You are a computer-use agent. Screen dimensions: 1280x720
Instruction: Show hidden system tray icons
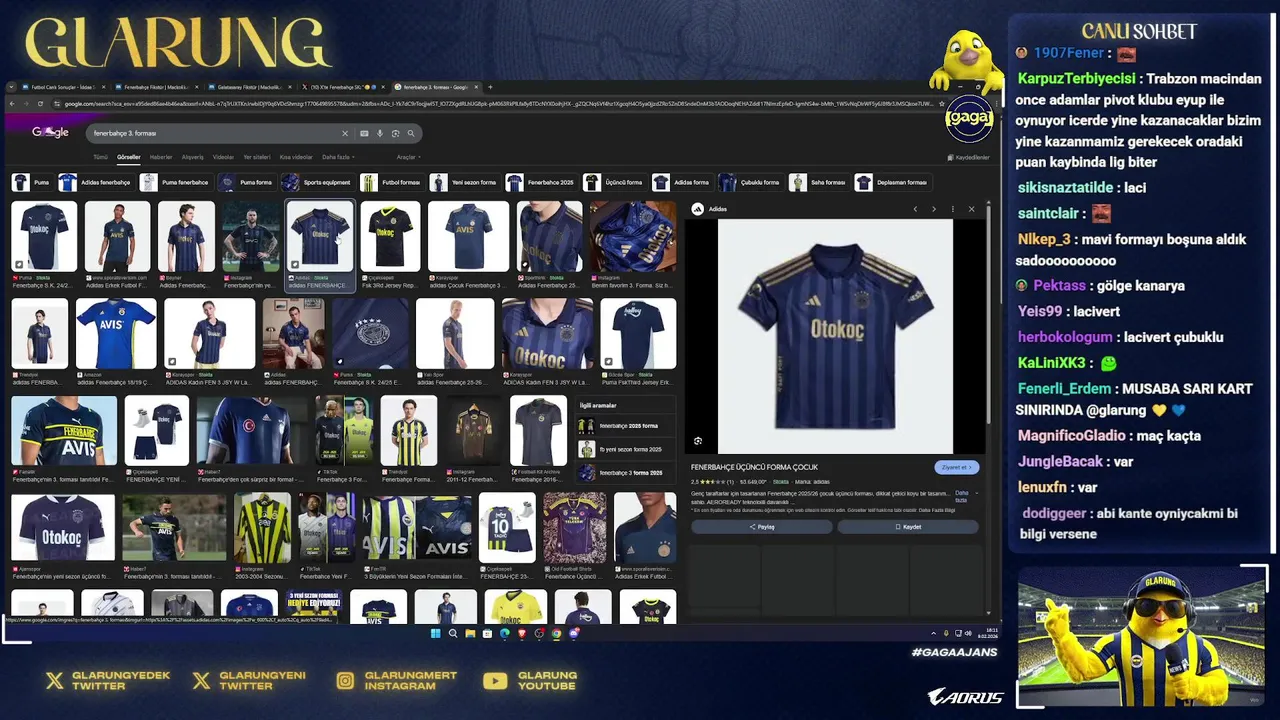[934, 633]
